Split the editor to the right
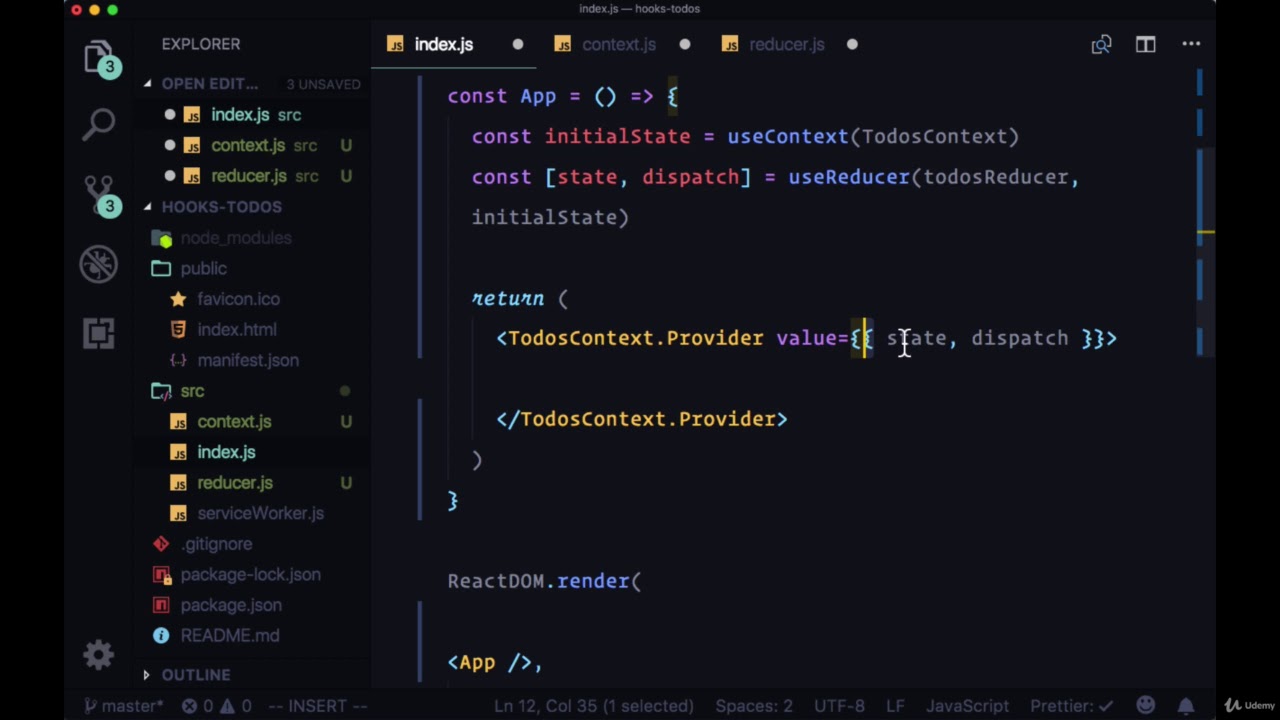This screenshot has height=720, width=1280. click(x=1145, y=44)
